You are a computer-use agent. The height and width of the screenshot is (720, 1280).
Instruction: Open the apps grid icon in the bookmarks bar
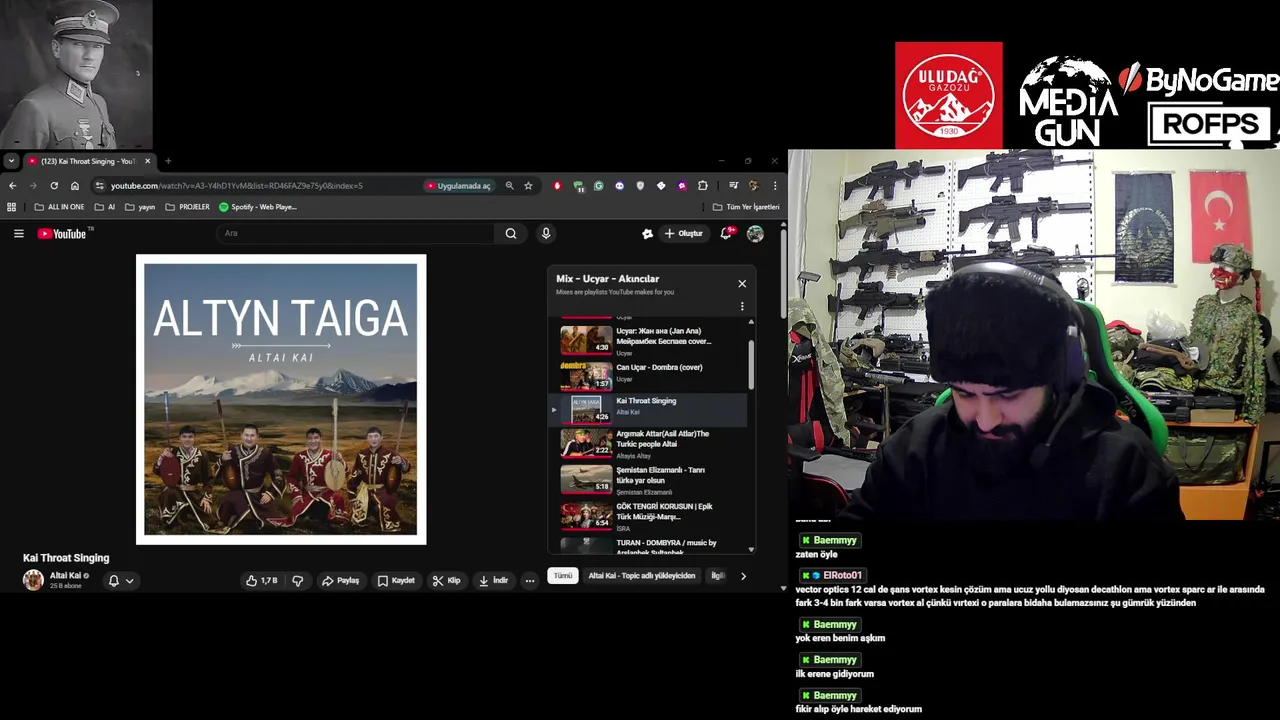click(12, 207)
